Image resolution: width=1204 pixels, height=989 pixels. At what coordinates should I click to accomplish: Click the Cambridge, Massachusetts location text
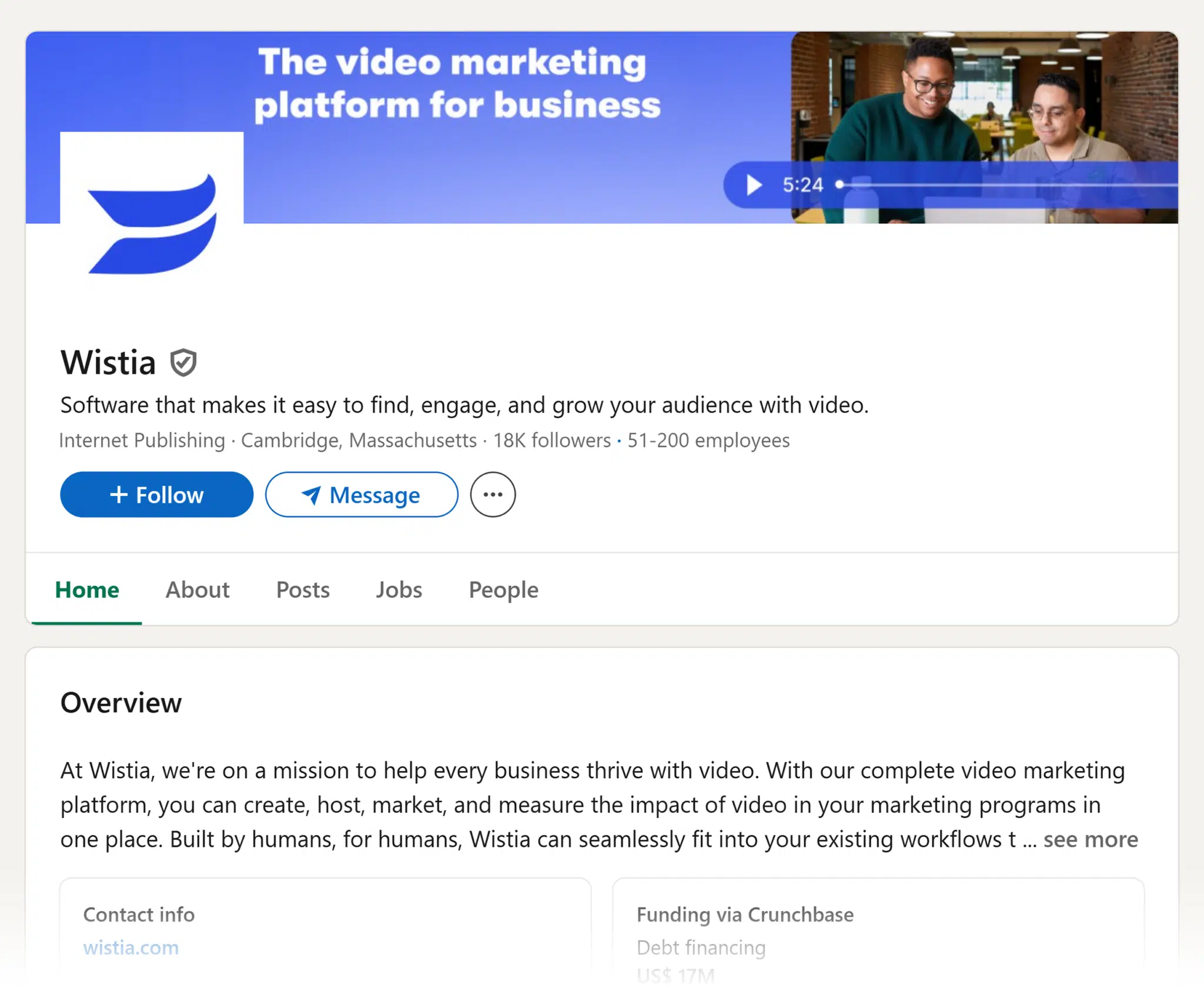coord(359,440)
